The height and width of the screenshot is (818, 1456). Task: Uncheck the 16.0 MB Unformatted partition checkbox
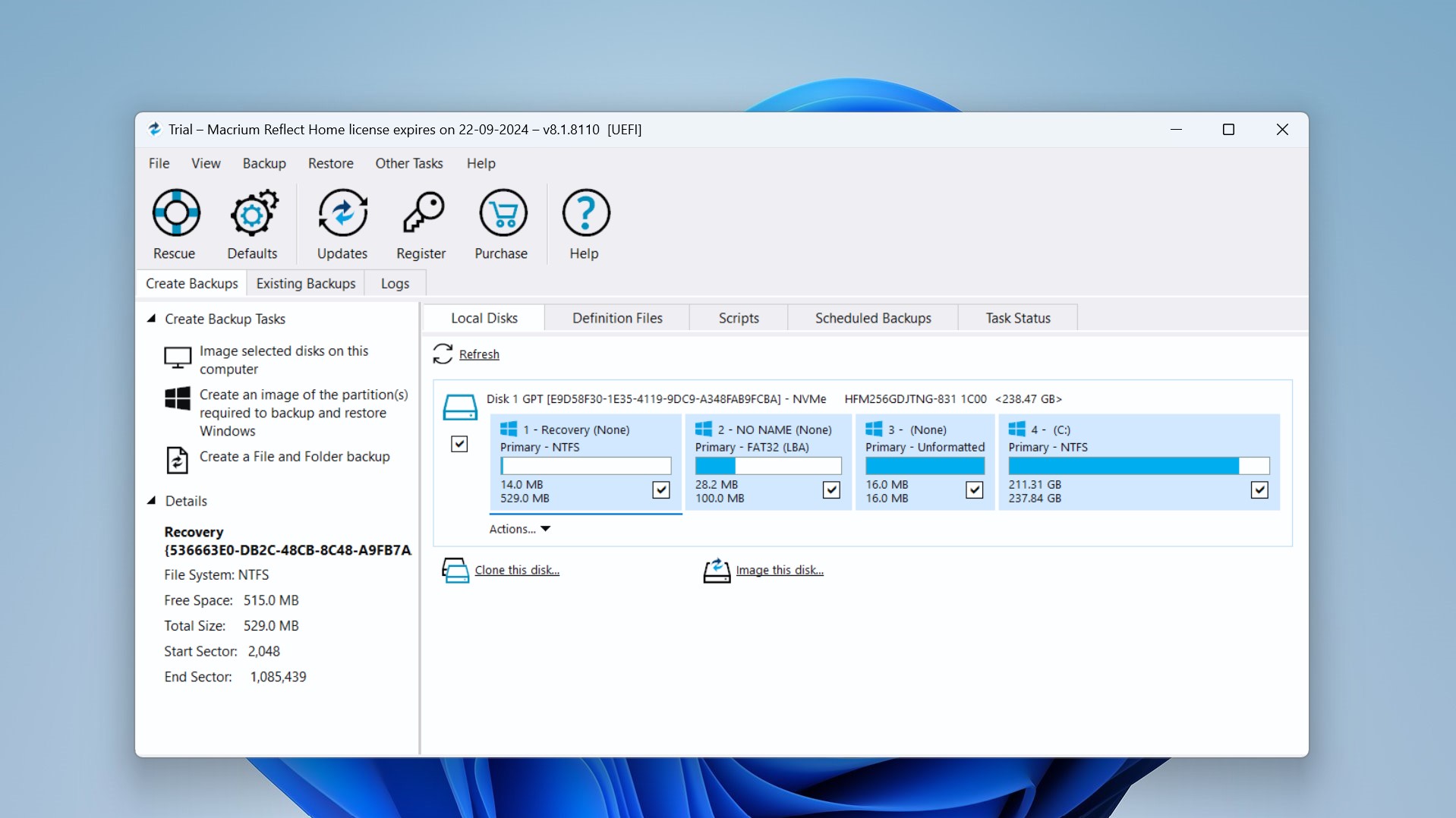click(x=974, y=490)
